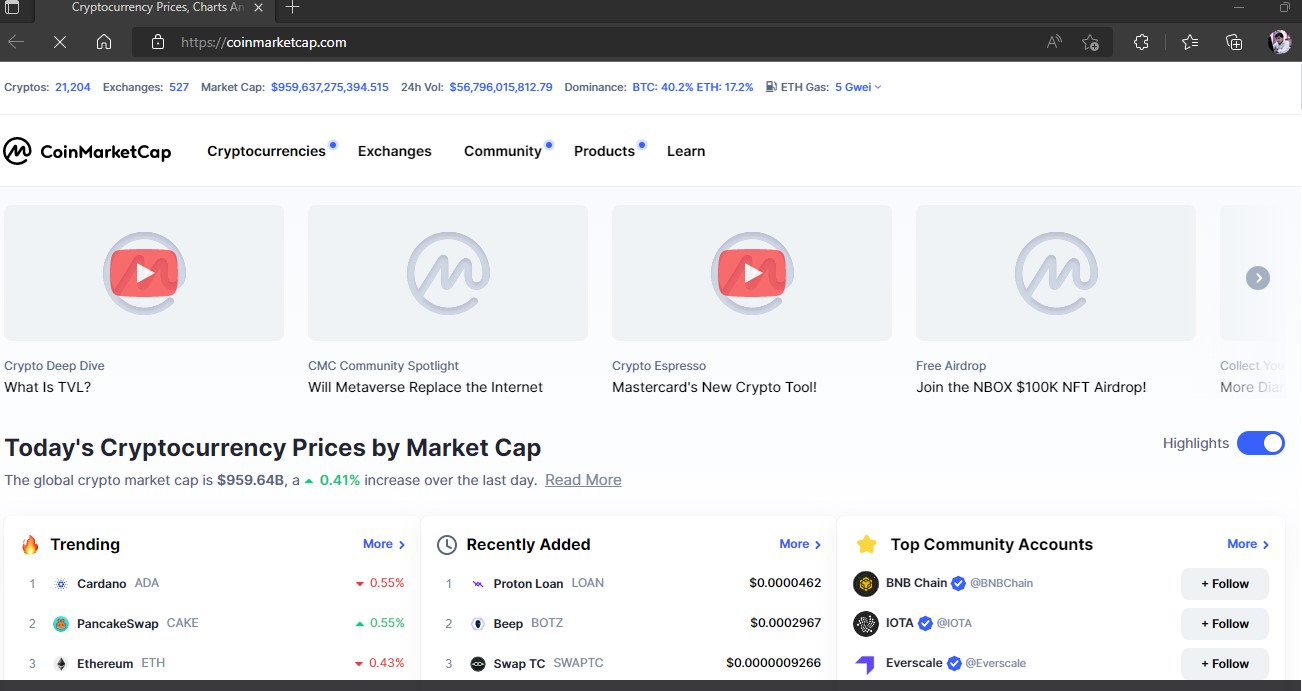Open the Free Airdrop NBOX card thumbnail

[1056, 273]
